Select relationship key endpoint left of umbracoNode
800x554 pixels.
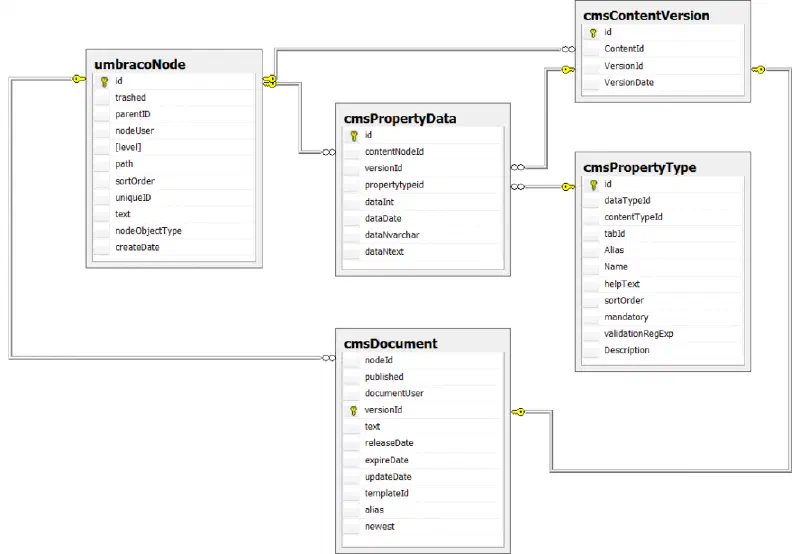79,79
